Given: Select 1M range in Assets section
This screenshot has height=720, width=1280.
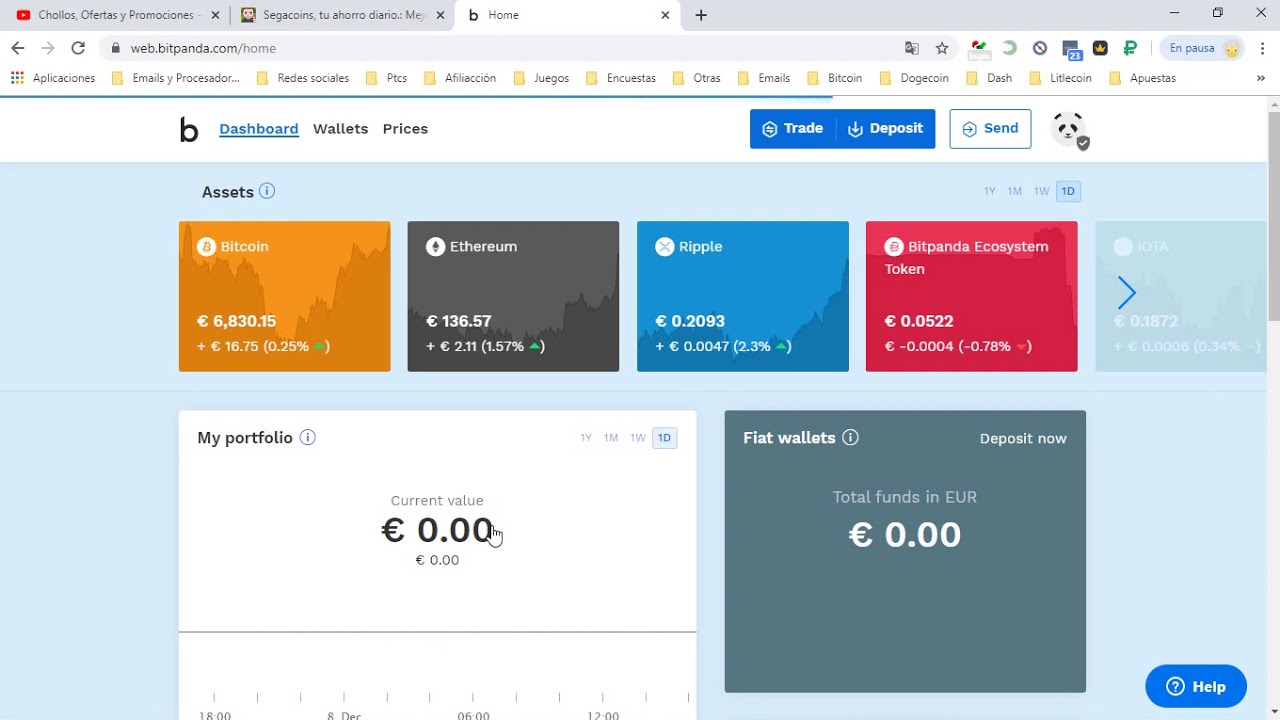Looking at the screenshot, I should pyautogui.click(x=1015, y=191).
